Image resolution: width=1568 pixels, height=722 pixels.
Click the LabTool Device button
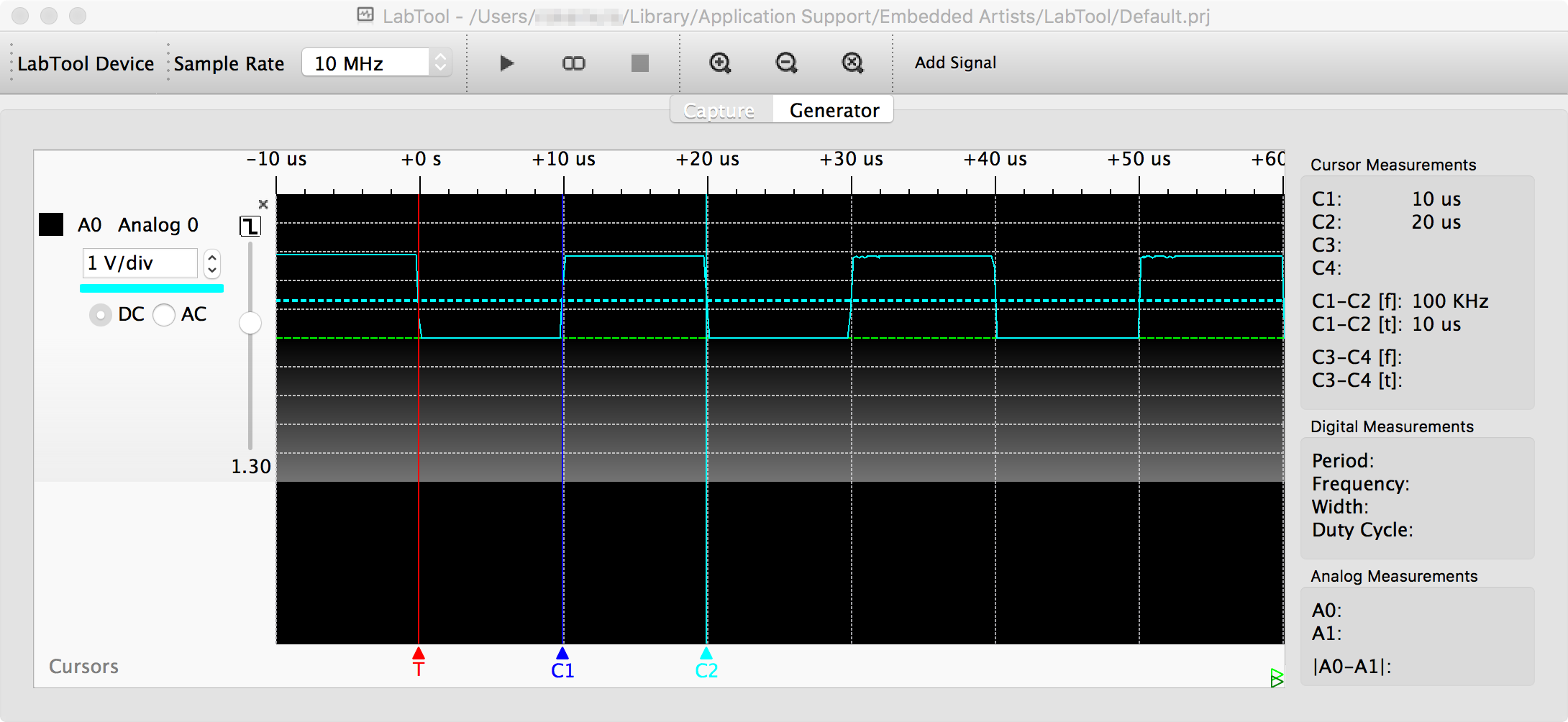coord(85,63)
